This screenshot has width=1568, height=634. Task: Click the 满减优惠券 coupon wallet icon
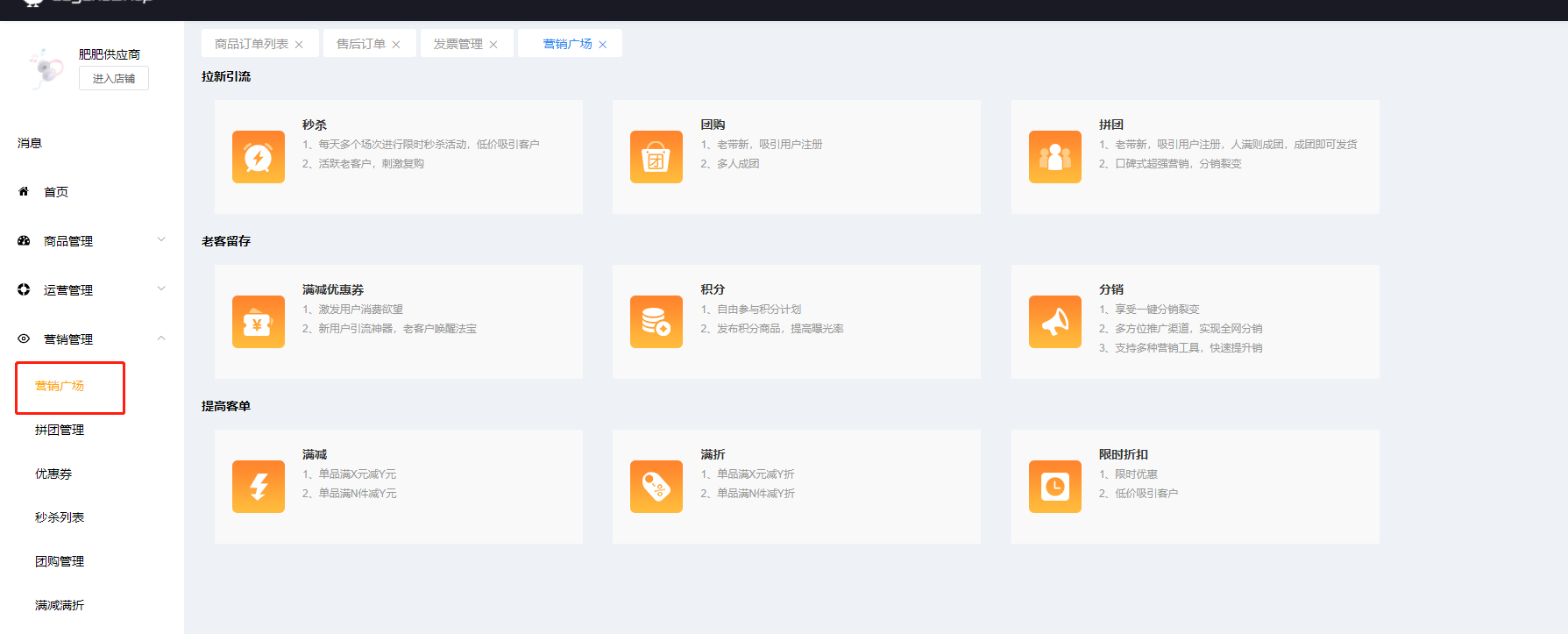[x=258, y=322]
